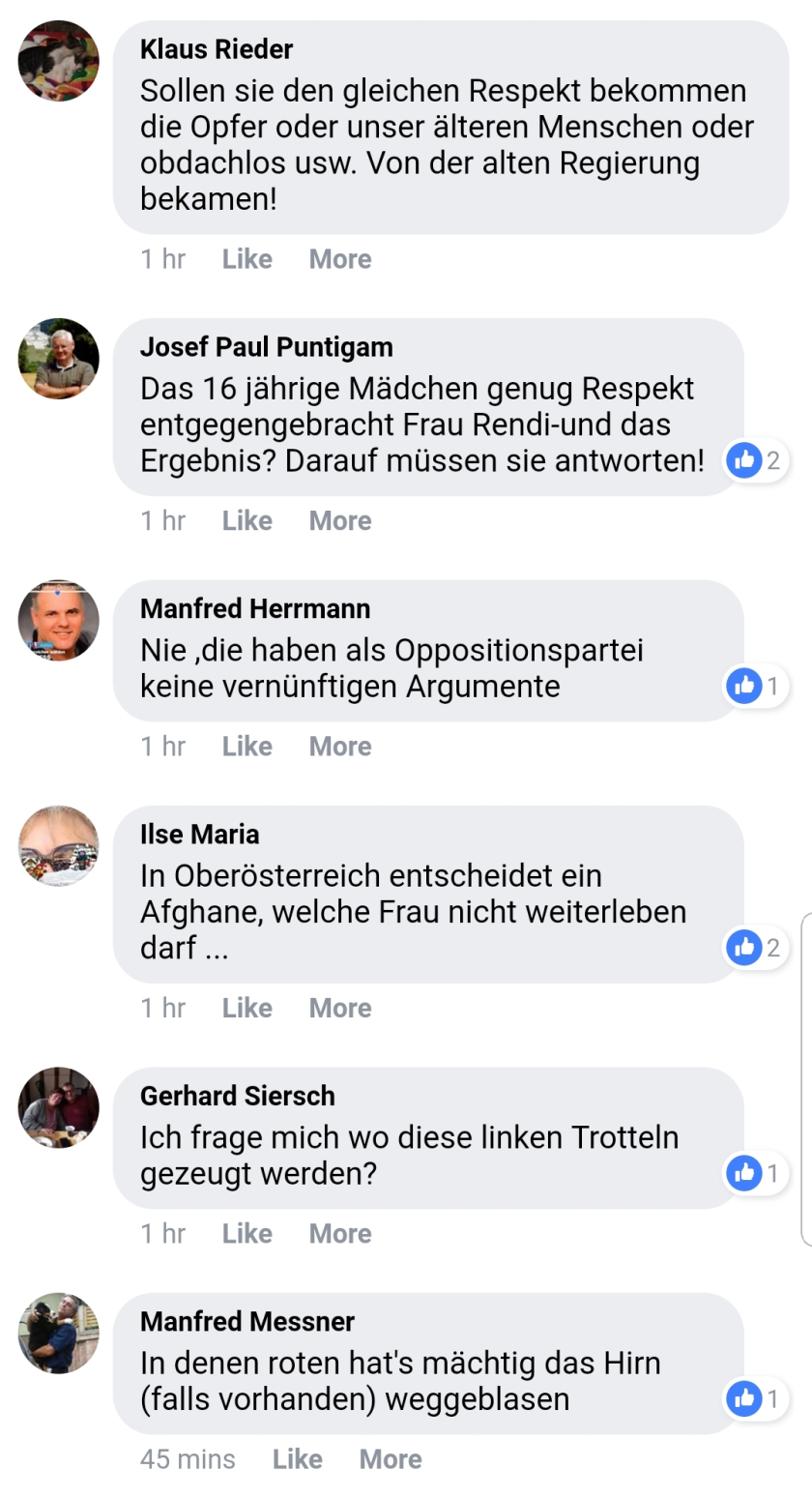812x1498 pixels.
Task: Like Klaus Rieder's comment
Action: click(x=246, y=259)
